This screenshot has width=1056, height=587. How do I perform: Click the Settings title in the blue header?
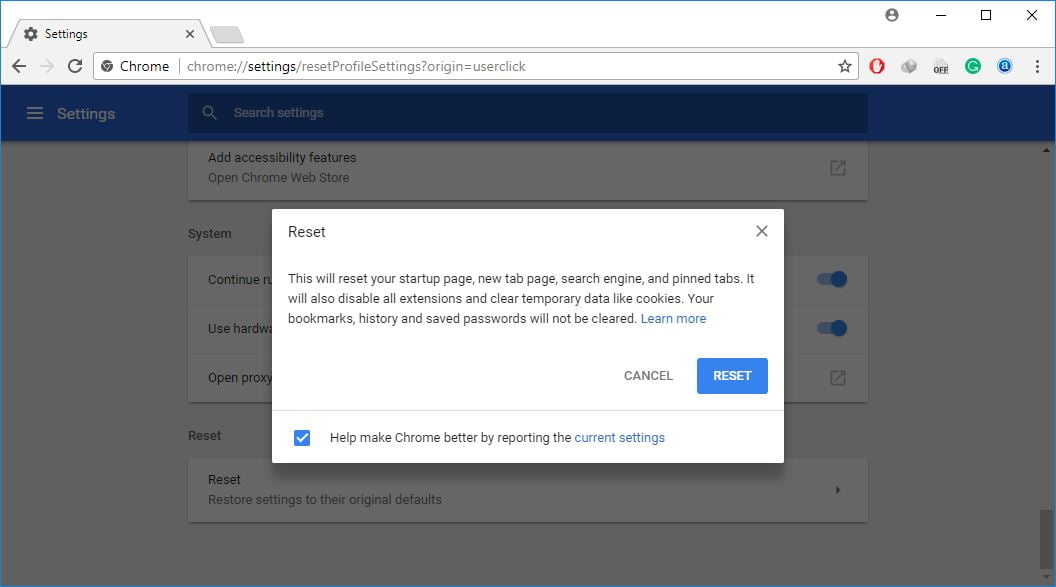(x=86, y=113)
